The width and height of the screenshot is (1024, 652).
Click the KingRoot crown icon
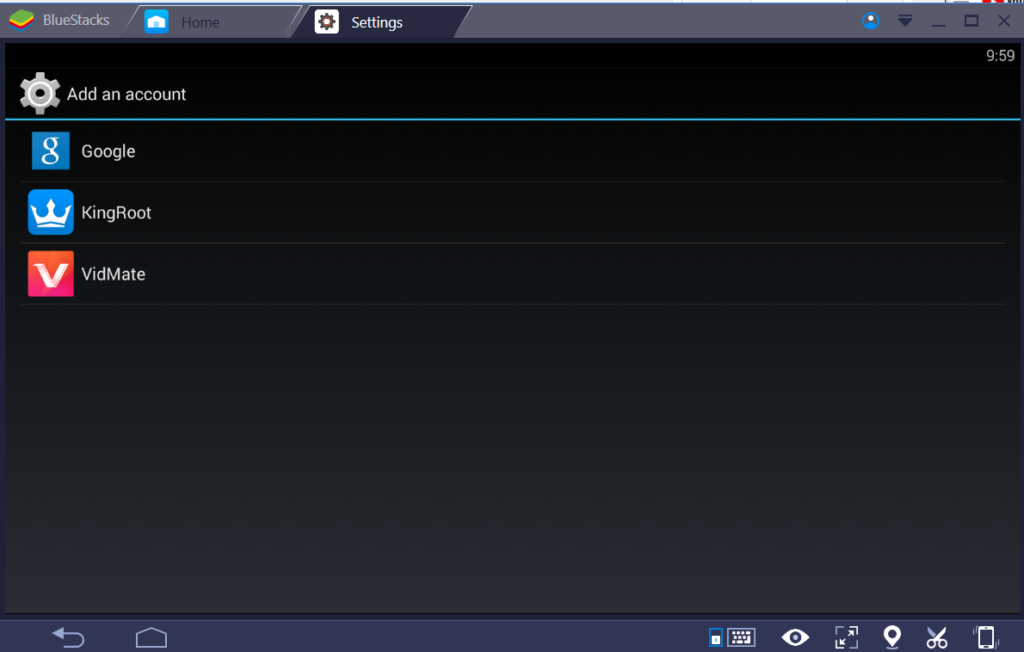pos(51,212)
